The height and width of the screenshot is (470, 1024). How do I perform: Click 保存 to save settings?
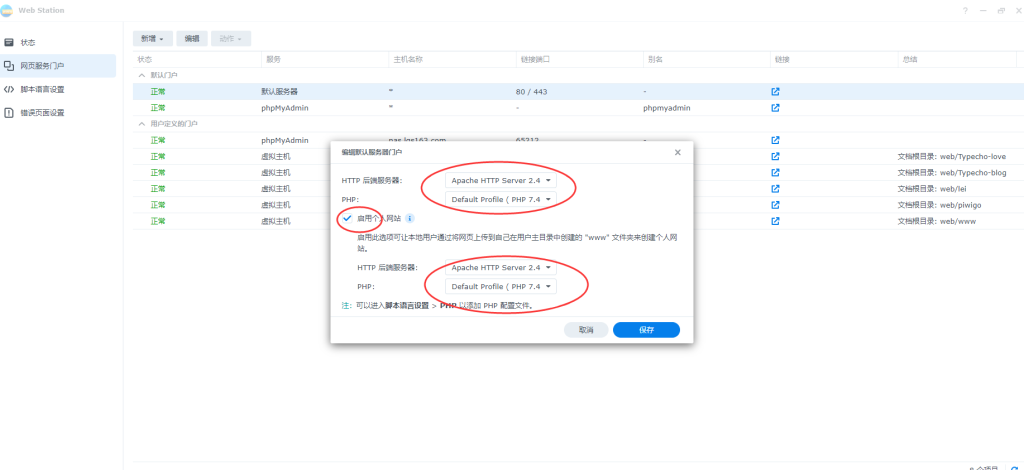(x=647, y=330)
